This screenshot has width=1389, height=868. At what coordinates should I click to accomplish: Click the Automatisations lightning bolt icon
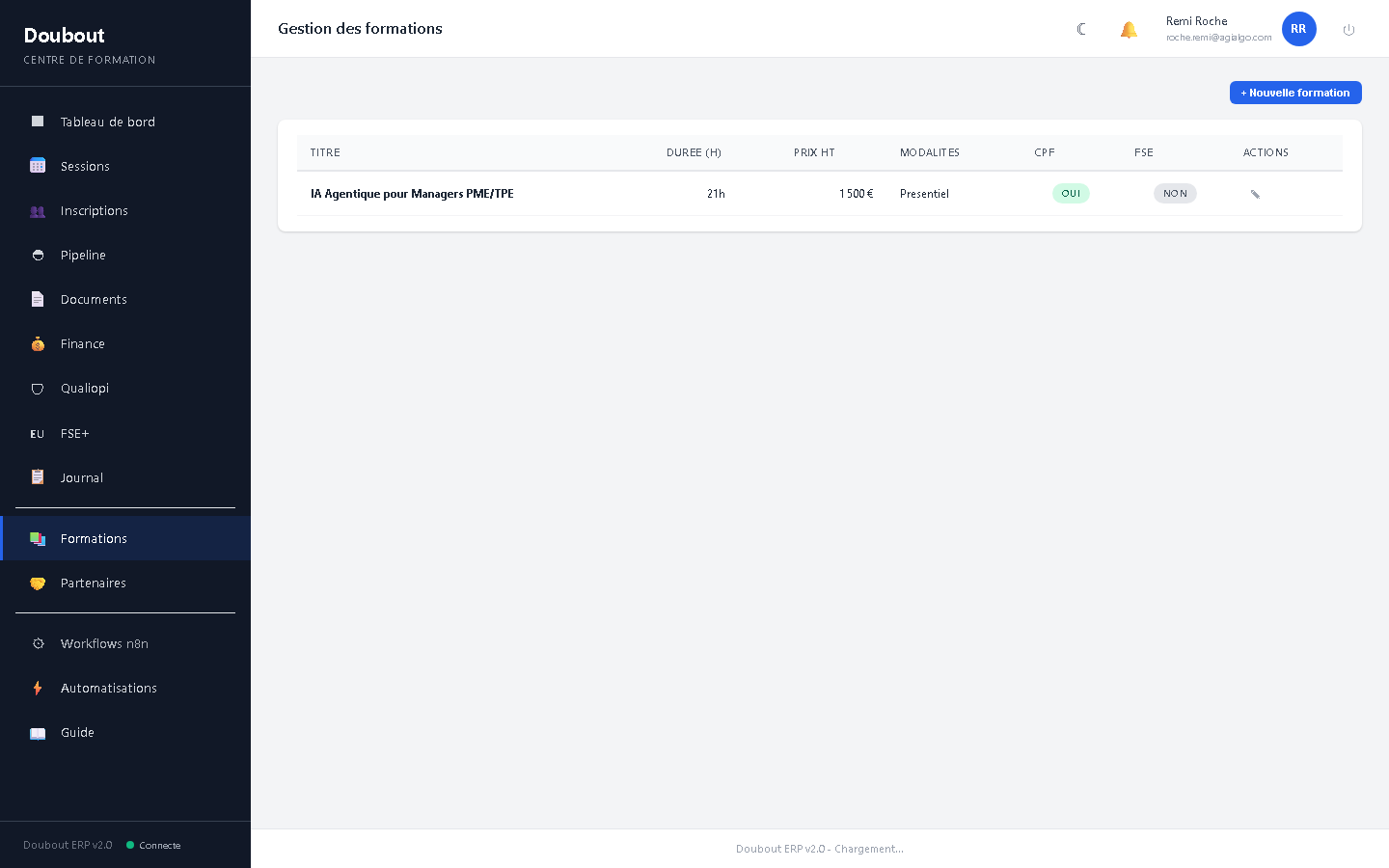(x=38, y=688)
